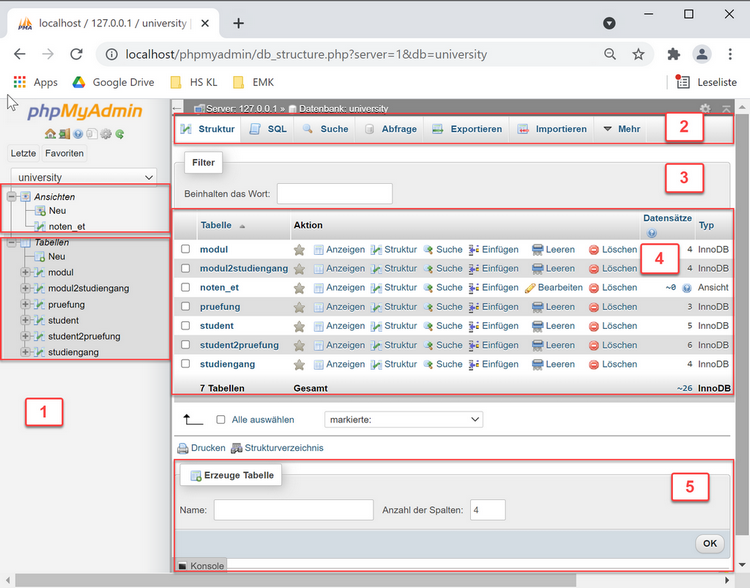
Task: Expand the modul tree node
Action: (x=25, y=272)
